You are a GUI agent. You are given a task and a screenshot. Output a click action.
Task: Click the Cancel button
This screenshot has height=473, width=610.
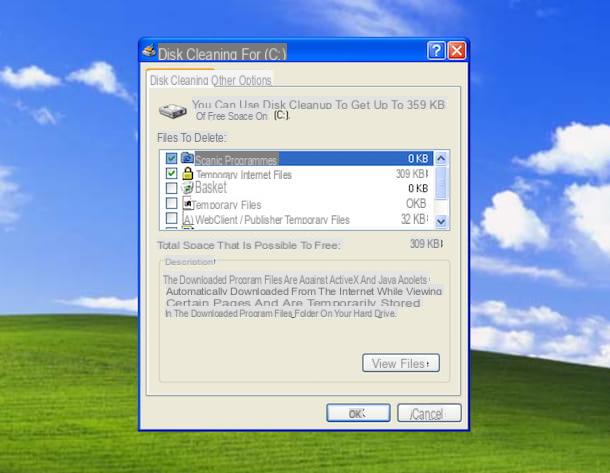[x=429, y=413]
